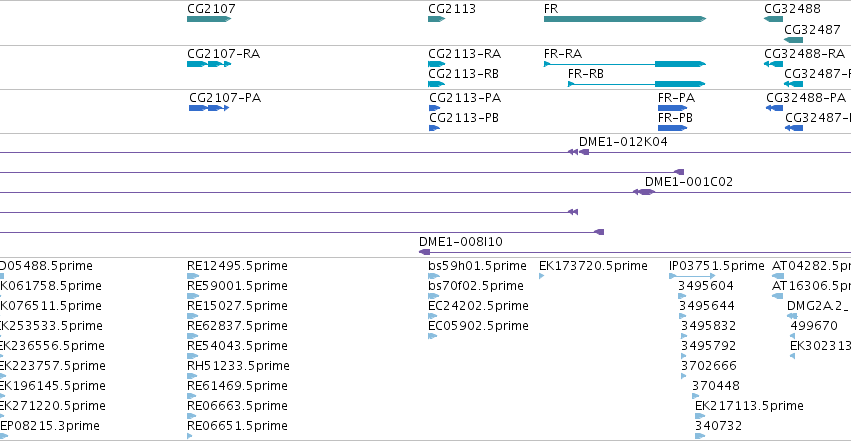Select the CG2113 gene arrow glyph
Screen dimensions: 851x441
coord(436,19)
